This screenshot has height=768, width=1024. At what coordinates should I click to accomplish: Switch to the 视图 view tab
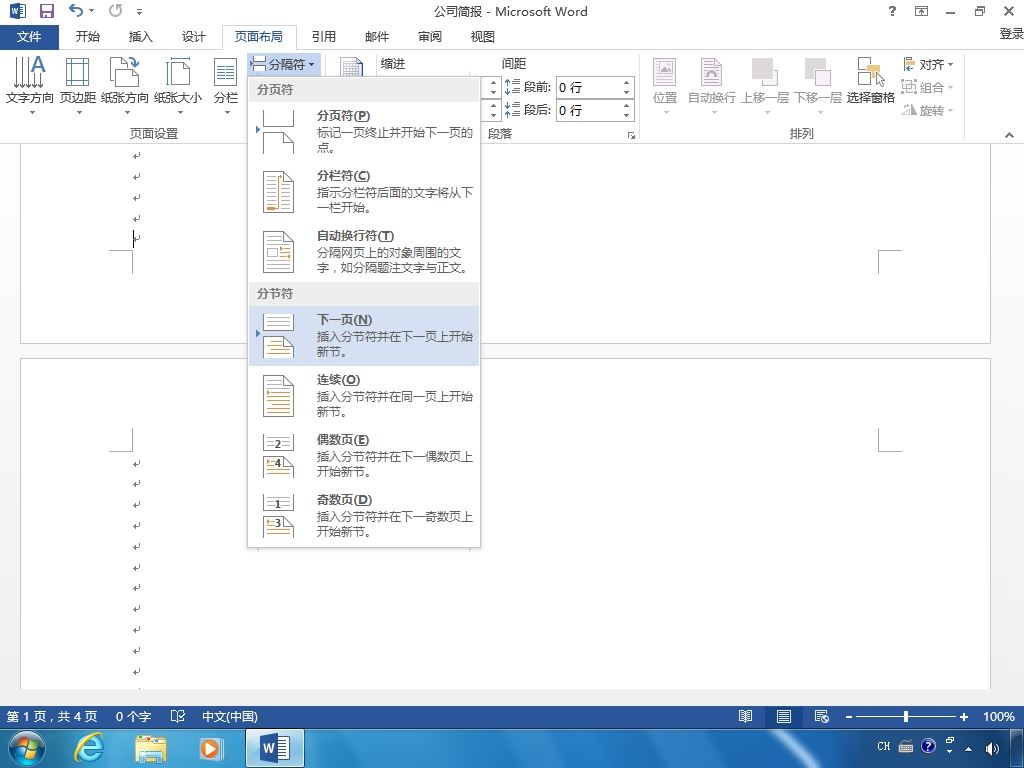coord(483,37)
